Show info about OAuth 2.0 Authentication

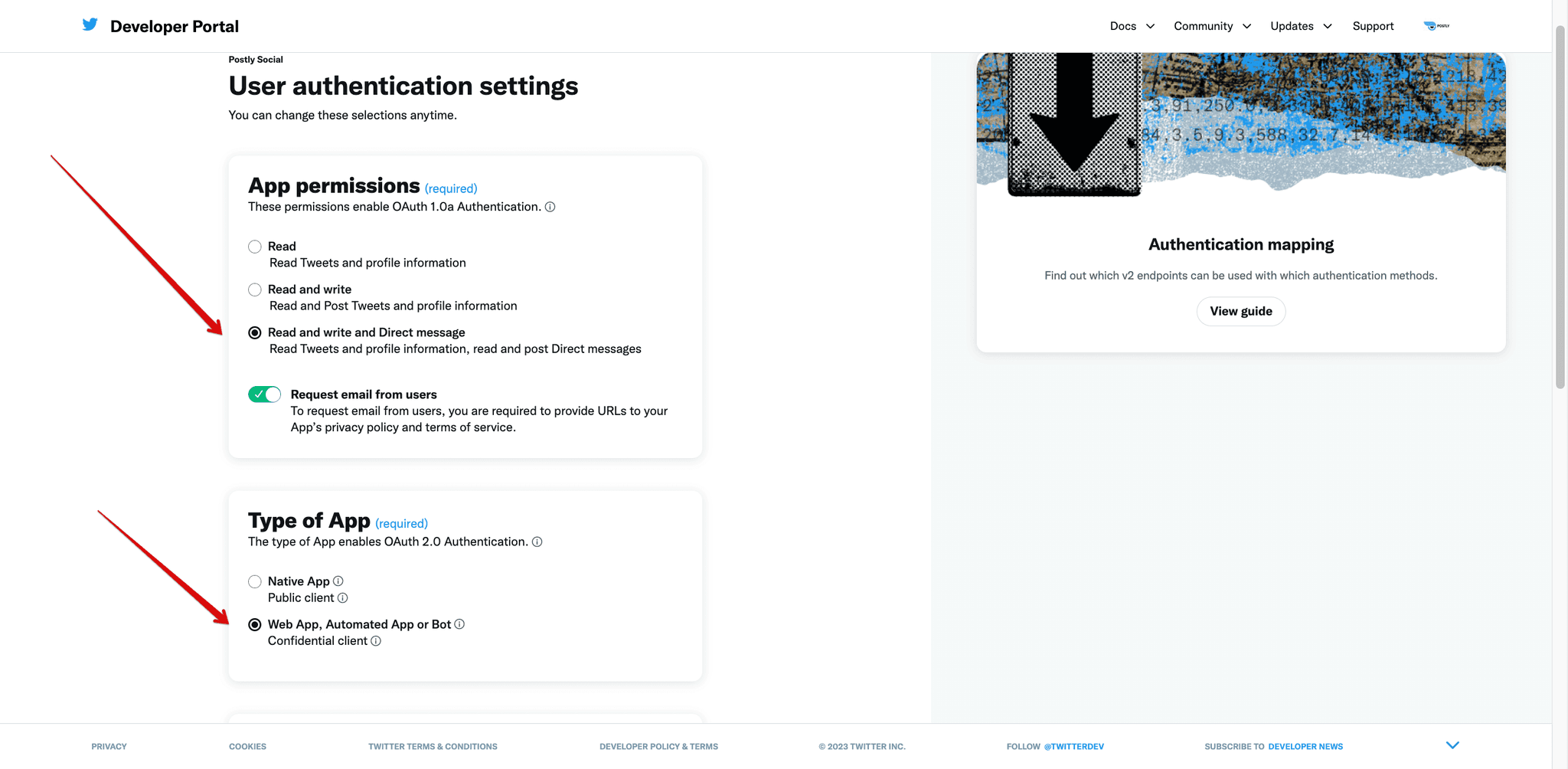537,542
